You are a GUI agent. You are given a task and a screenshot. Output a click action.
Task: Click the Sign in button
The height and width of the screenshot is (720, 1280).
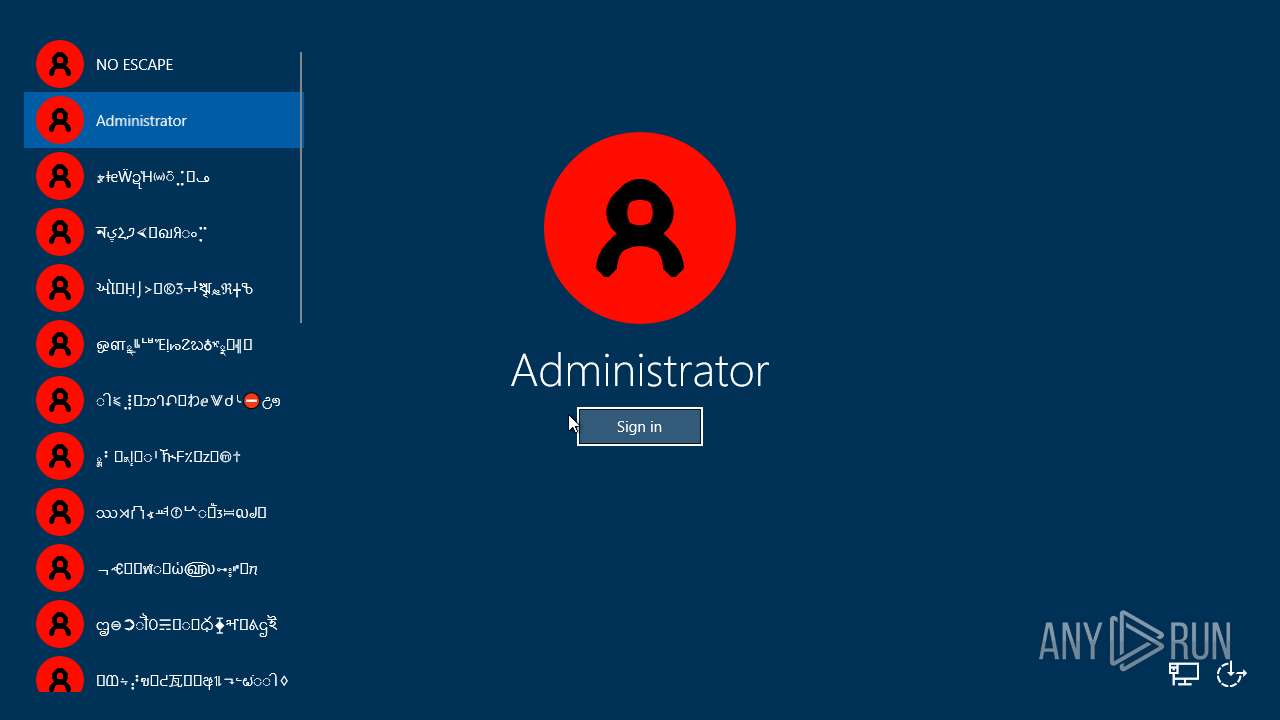click(x=640, y=427)
